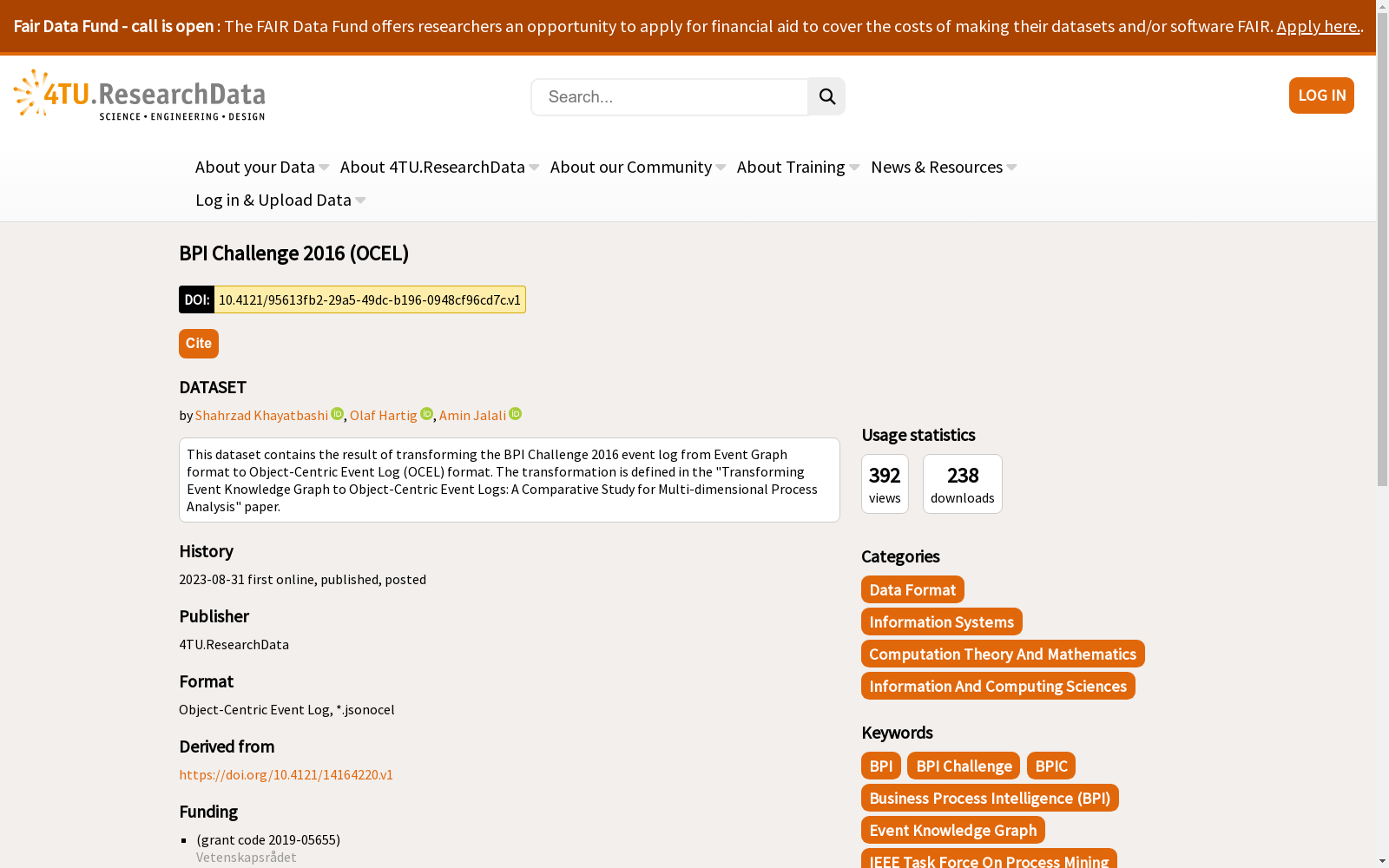Open author Amin Jalali's profile link

click(x=472, y=415)
